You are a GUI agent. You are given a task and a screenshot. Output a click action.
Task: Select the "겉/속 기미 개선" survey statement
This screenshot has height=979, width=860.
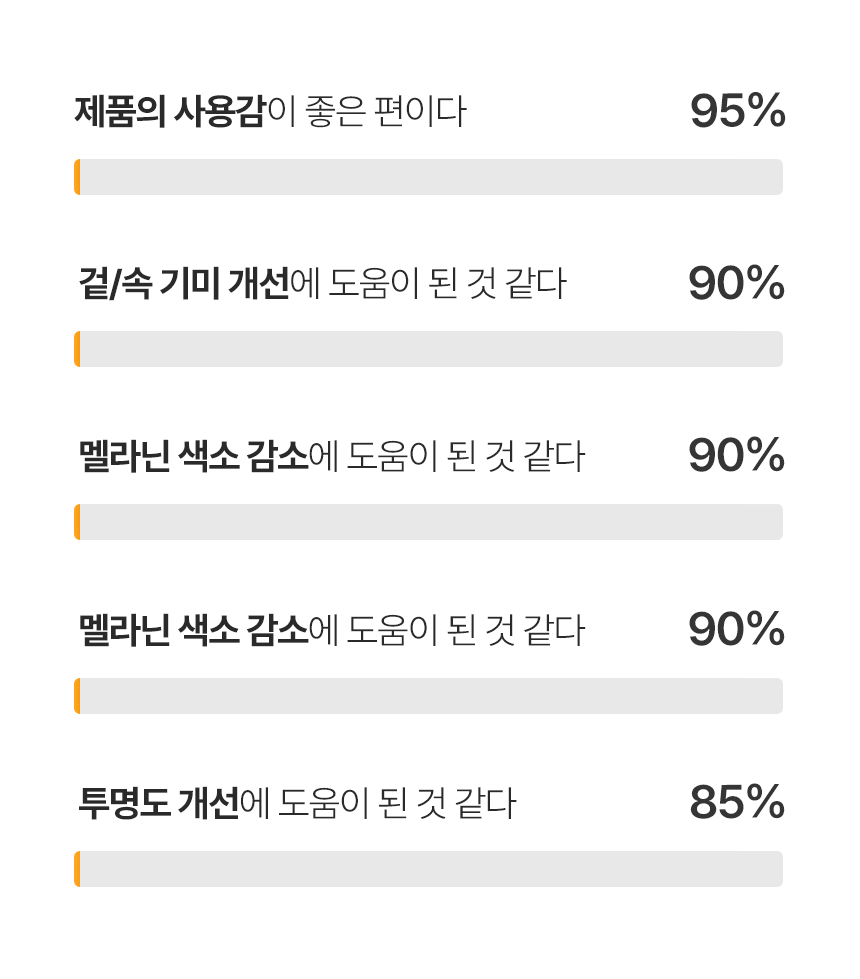(322, 284)
